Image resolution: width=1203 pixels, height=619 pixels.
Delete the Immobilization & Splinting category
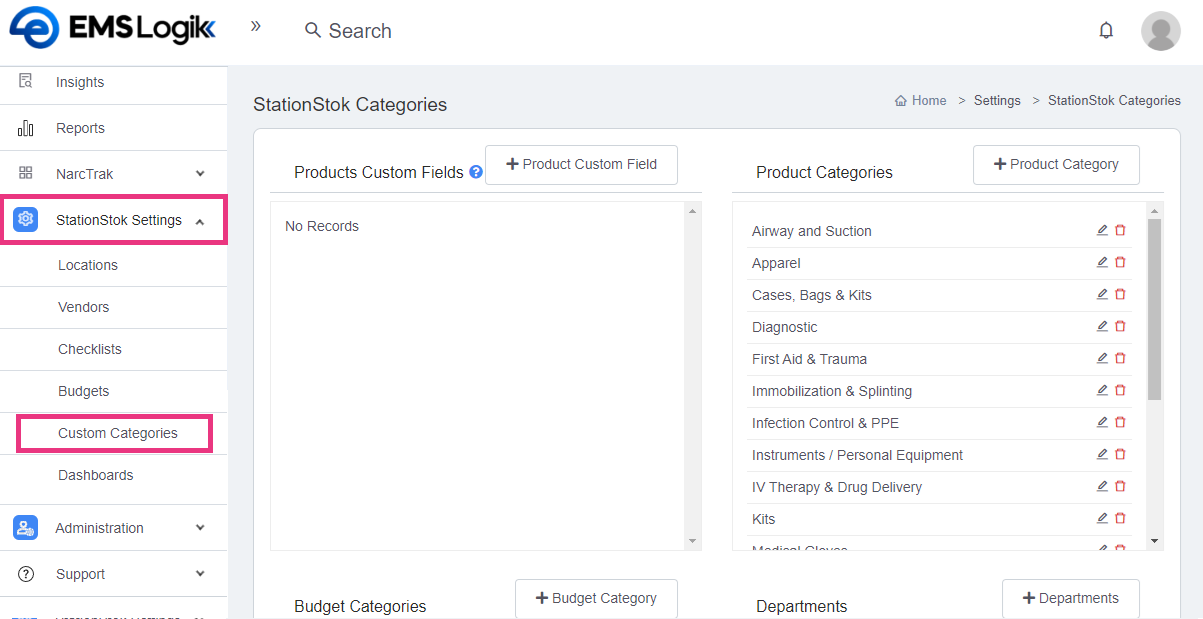(1120, 390)
